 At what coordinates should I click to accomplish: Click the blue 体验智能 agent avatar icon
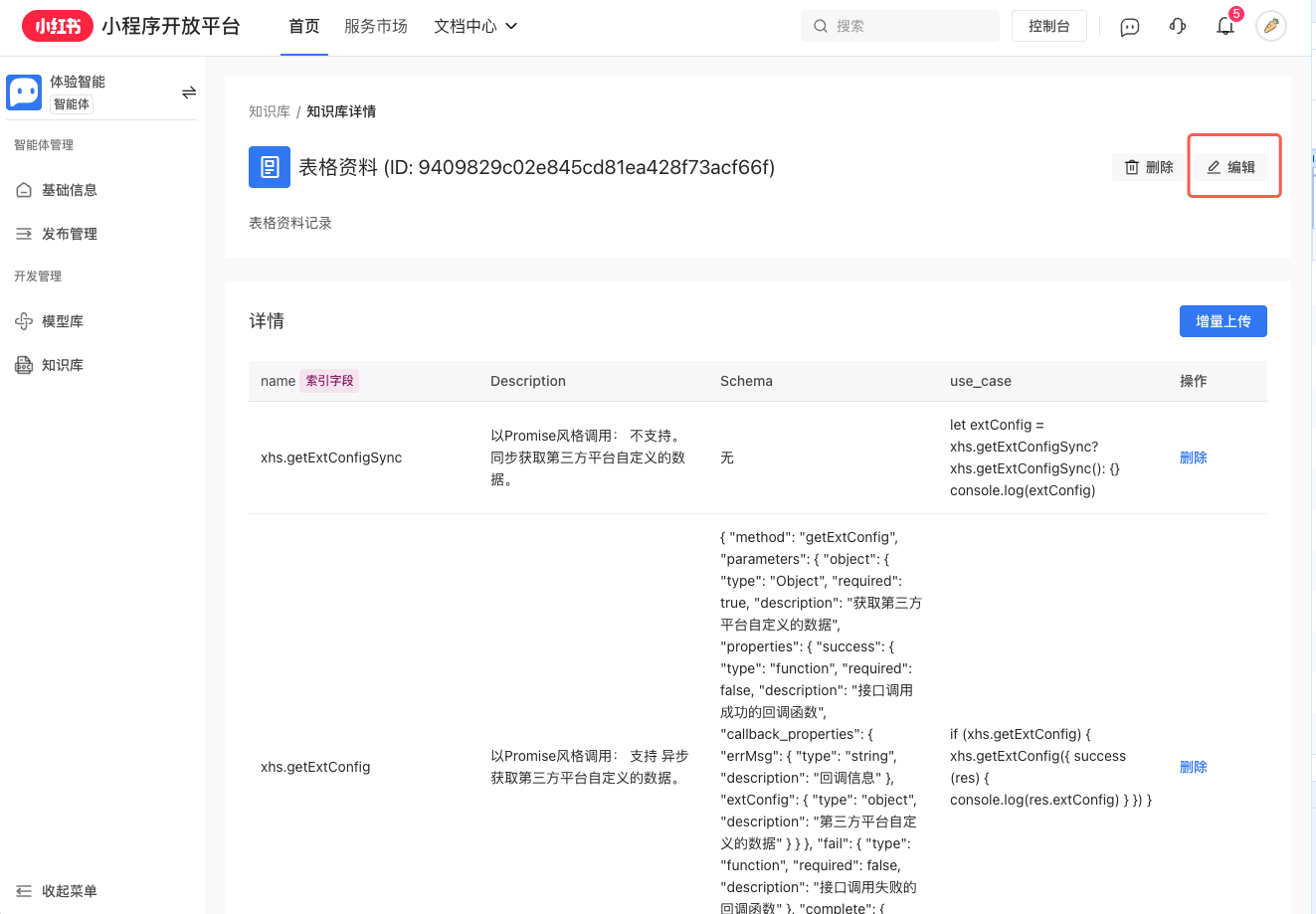pos(24,91)
